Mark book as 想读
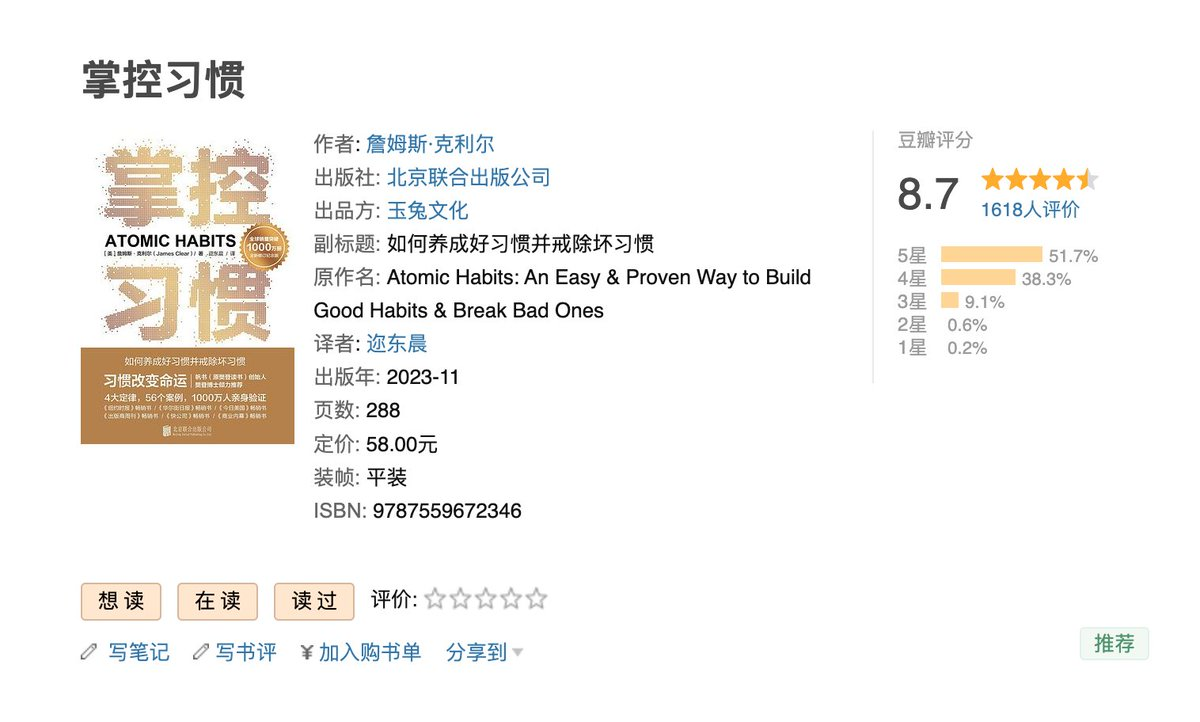The width and height of the screenshot is (1200, 722). click(x=121, y=601)
